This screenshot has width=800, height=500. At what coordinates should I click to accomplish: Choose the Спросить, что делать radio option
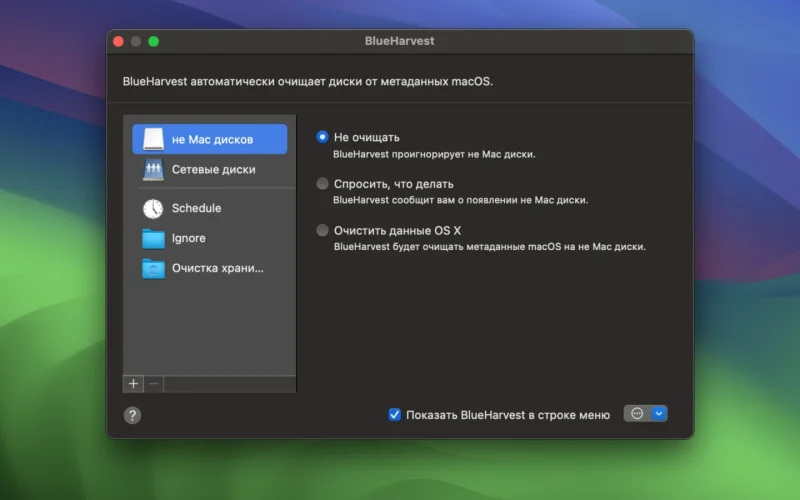pyautogui.click(x=322, y=184)
